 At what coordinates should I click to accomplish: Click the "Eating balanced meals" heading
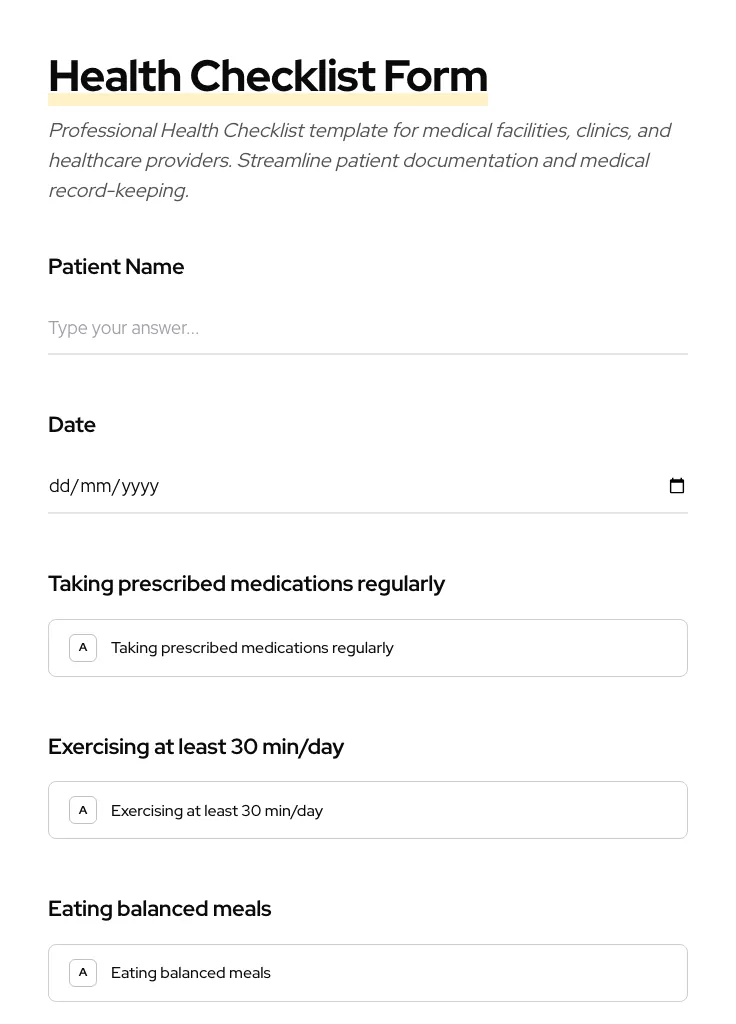159,908
